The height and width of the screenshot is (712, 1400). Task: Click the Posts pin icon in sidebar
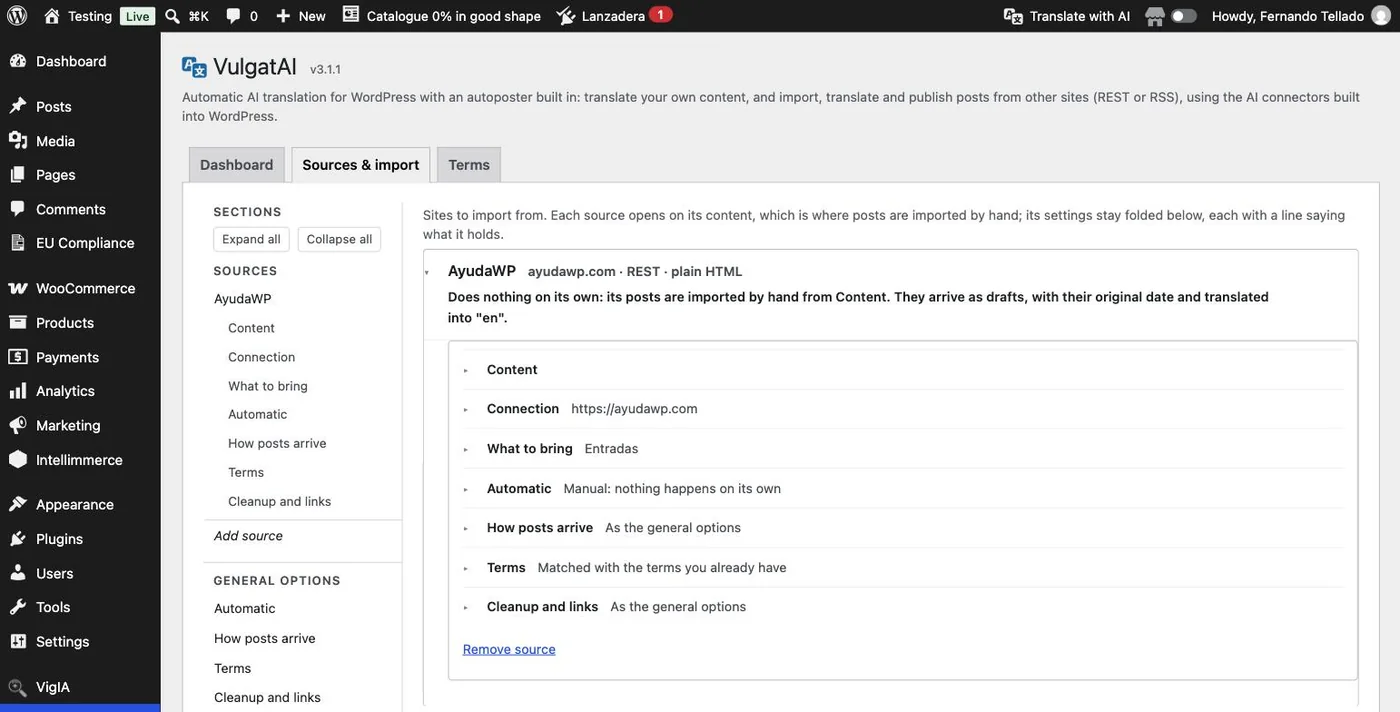[17, 106]
